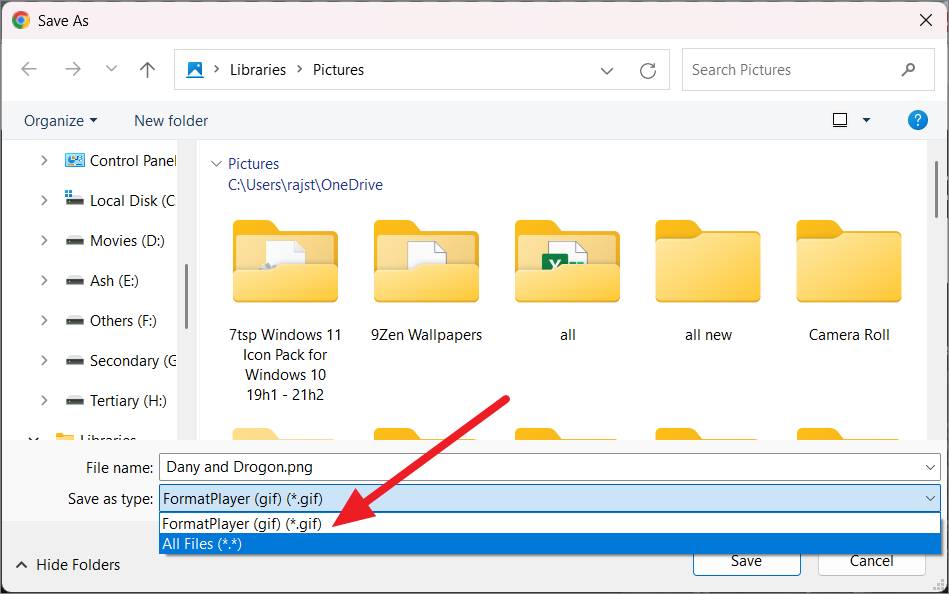949x594 pixels.
Task: Select the all new folder
Action: pyautogui.click(x=708, y=282)
